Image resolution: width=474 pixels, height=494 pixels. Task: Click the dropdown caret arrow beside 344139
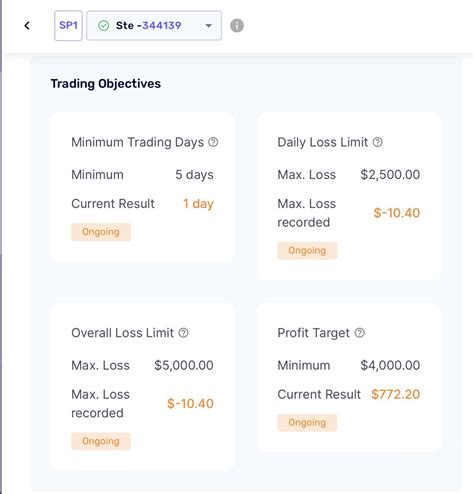pyautogui.click(x=209, y=26)
